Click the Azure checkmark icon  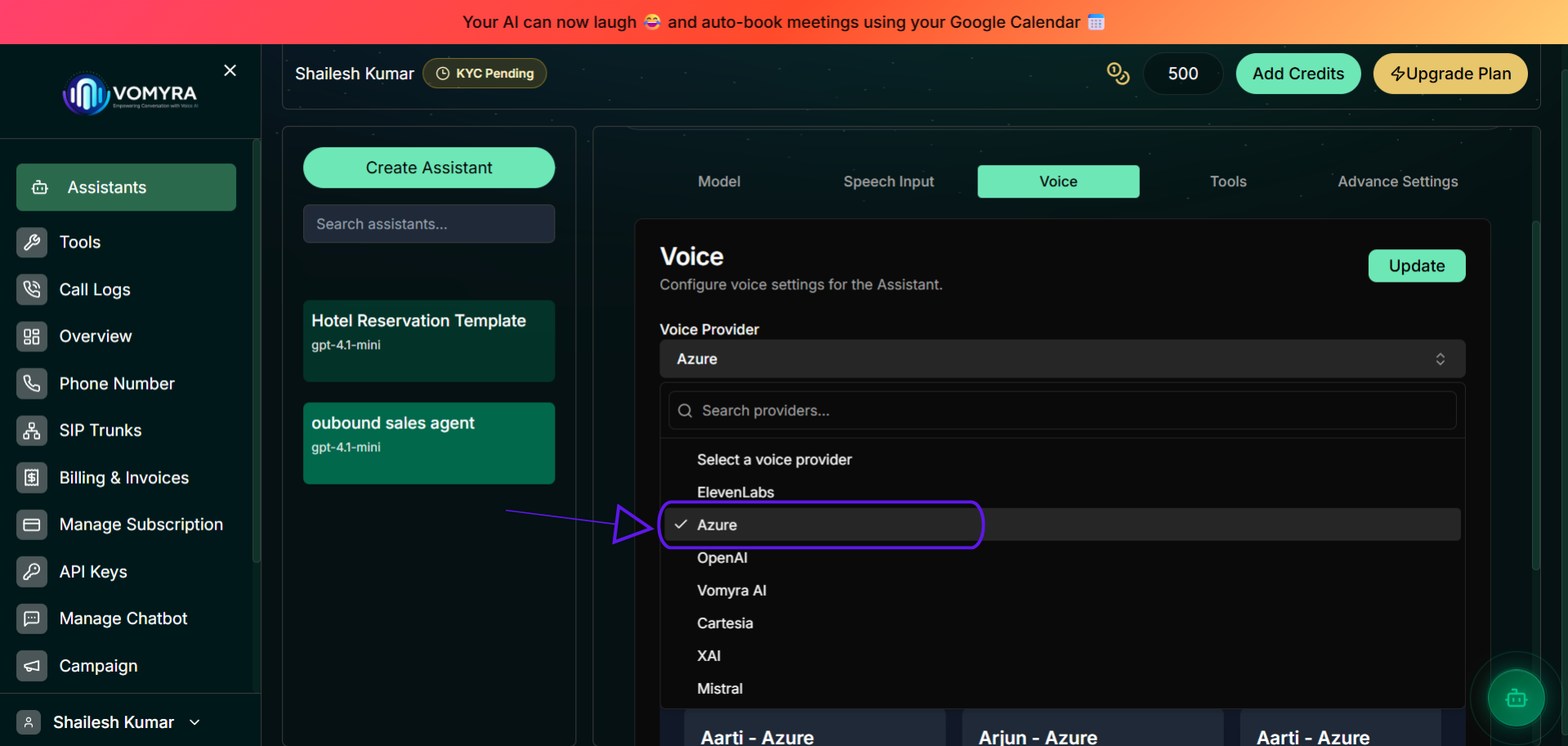click(x=681, y=524)
